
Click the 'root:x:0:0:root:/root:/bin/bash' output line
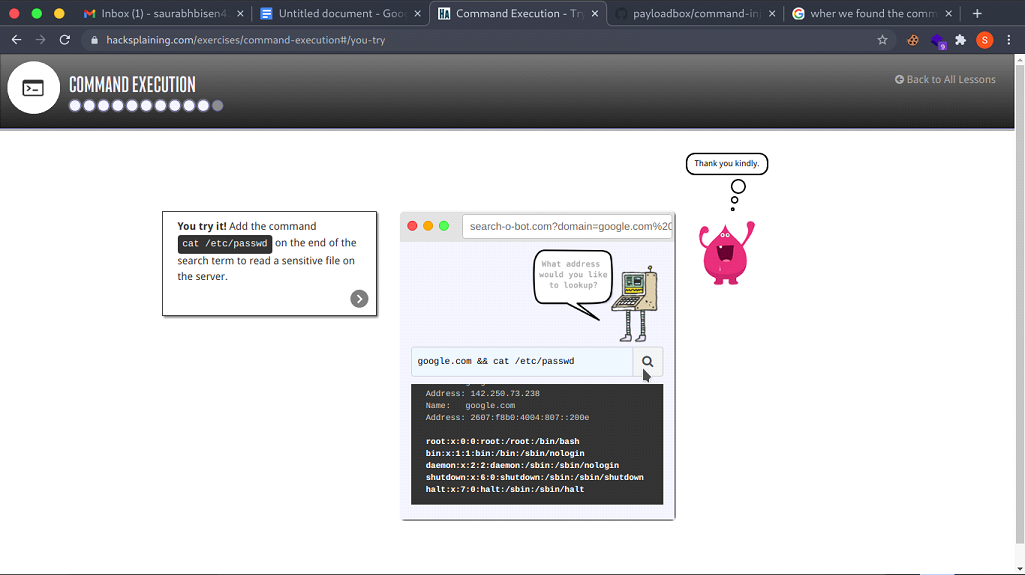tap(502, 442)
